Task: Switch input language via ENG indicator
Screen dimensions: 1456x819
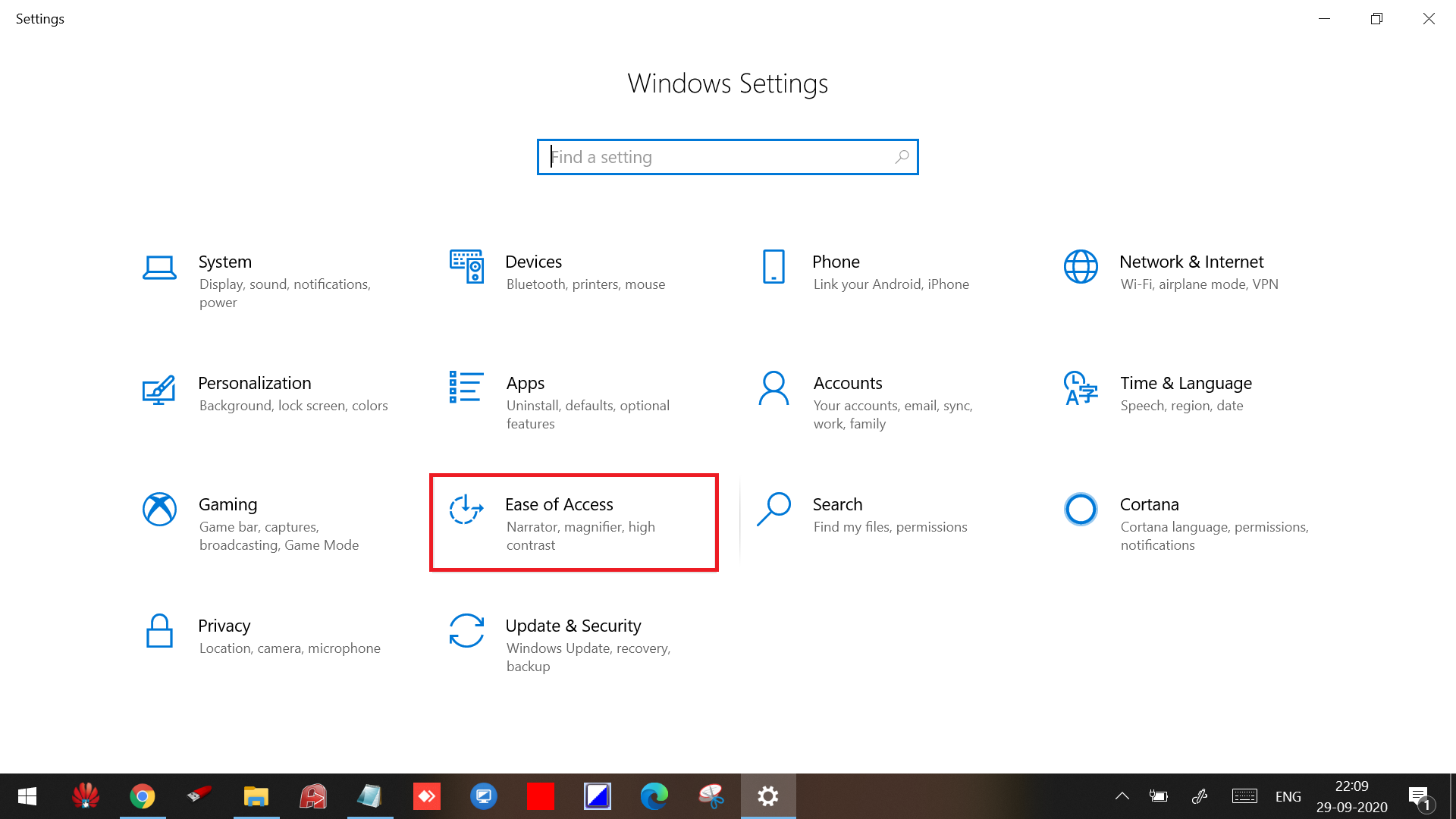Action: tap(1288, 797)
